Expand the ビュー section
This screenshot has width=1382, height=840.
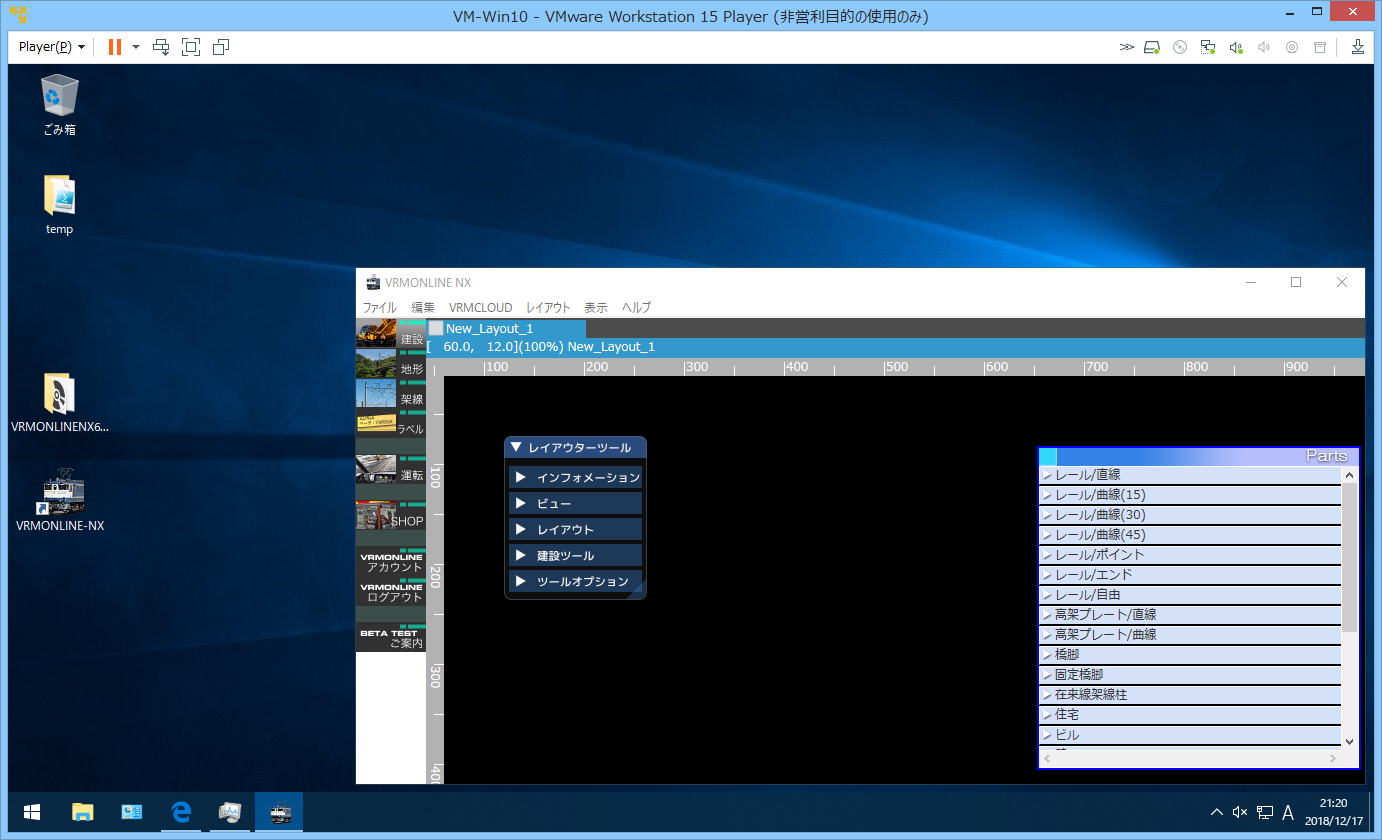coord(575,503)
